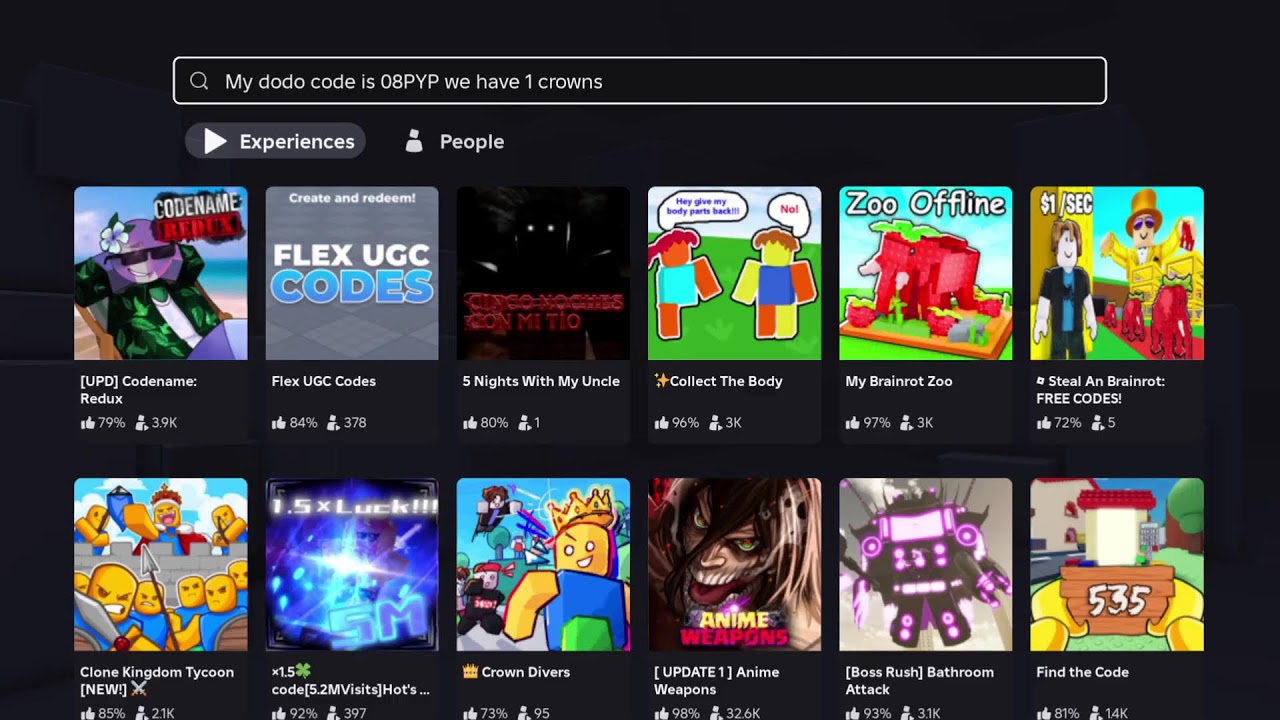Image resolution: width=1280 pixels, height=720 pixels.
Task: Click 'Steal An Brainrot: FREE CODES!' title
Action: point(1100,389)
